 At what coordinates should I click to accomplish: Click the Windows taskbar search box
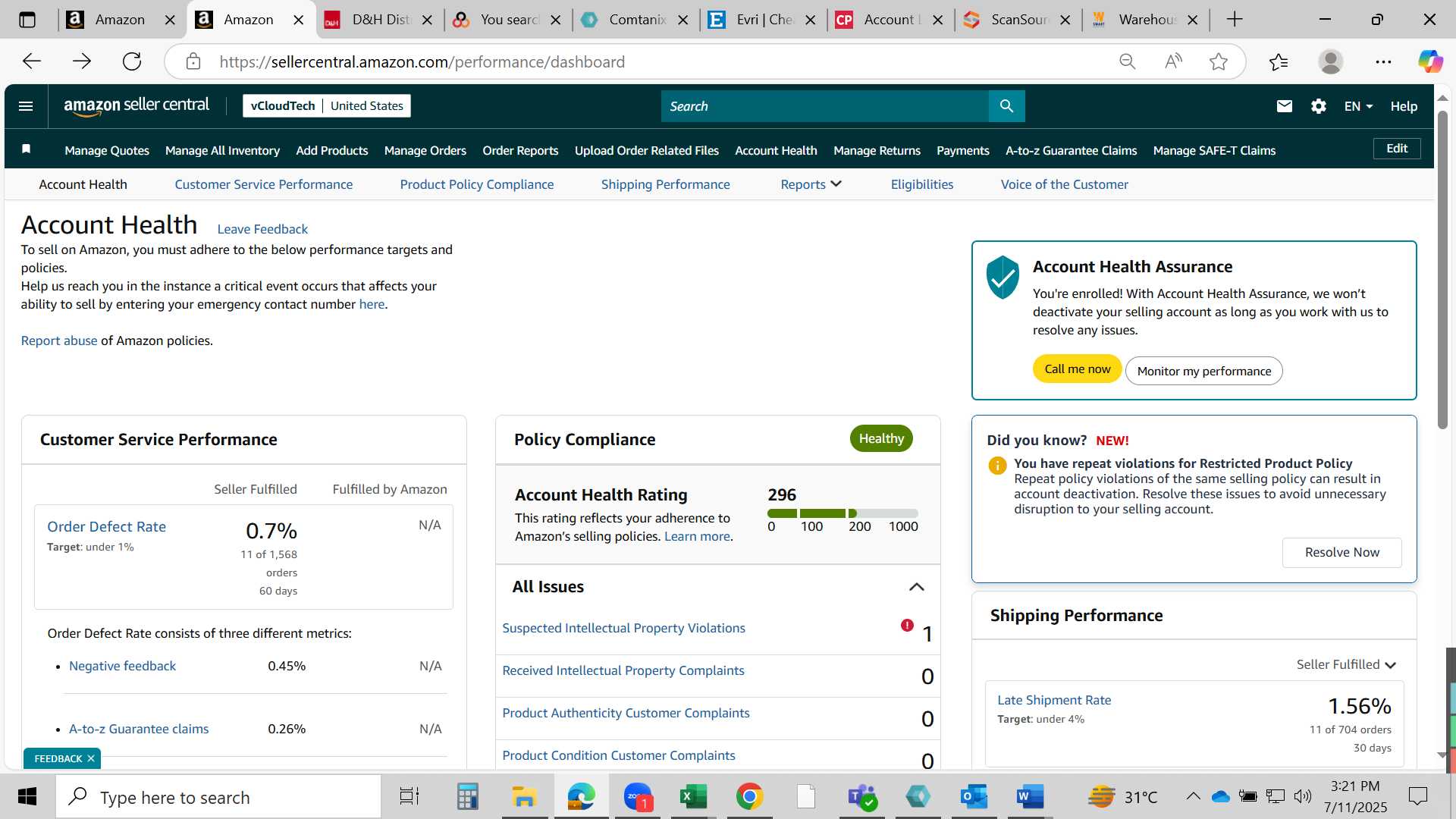tap(218, 797)
